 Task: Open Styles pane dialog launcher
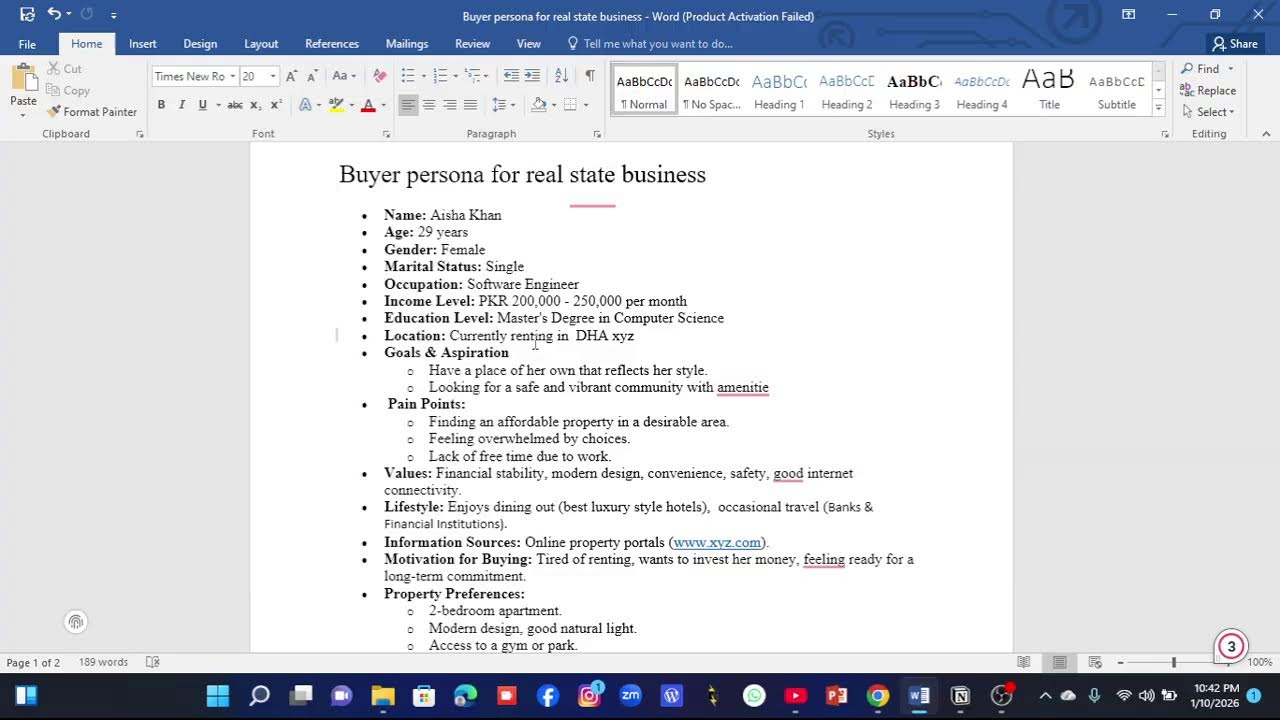pos(1165,134)
